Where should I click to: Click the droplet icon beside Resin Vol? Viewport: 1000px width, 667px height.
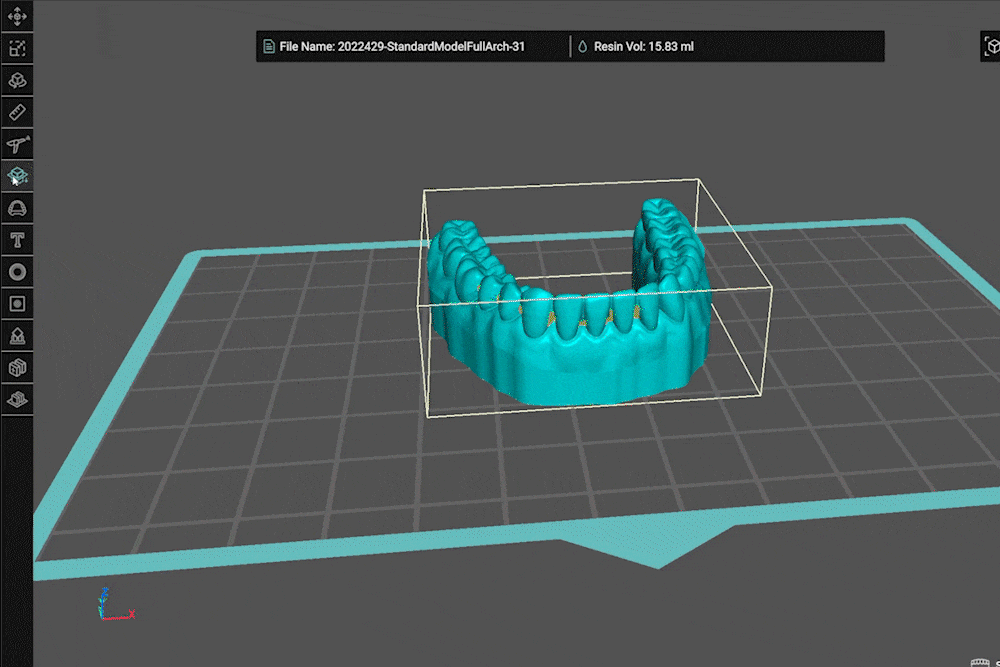(x=582, y=47)
